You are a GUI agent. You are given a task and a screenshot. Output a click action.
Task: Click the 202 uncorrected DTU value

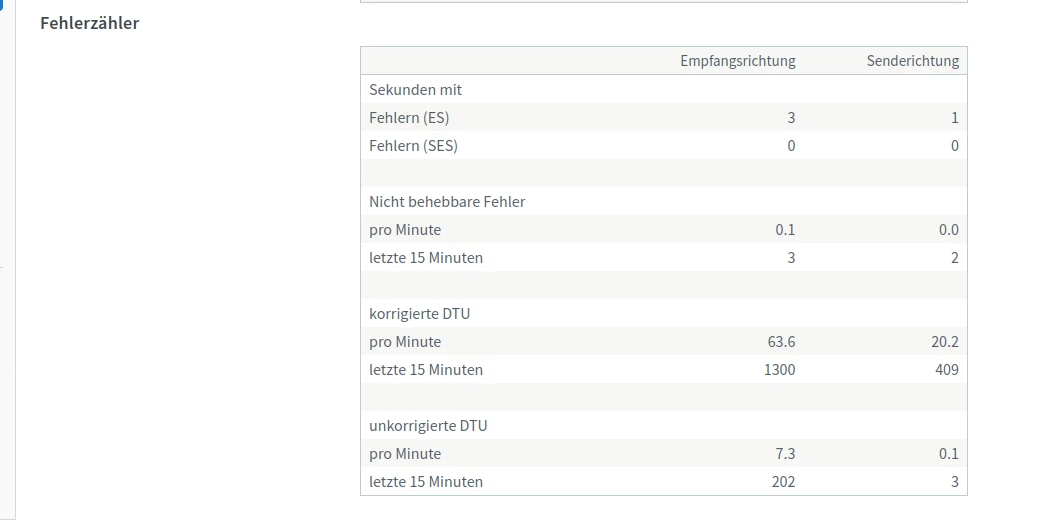coord(783,482)
